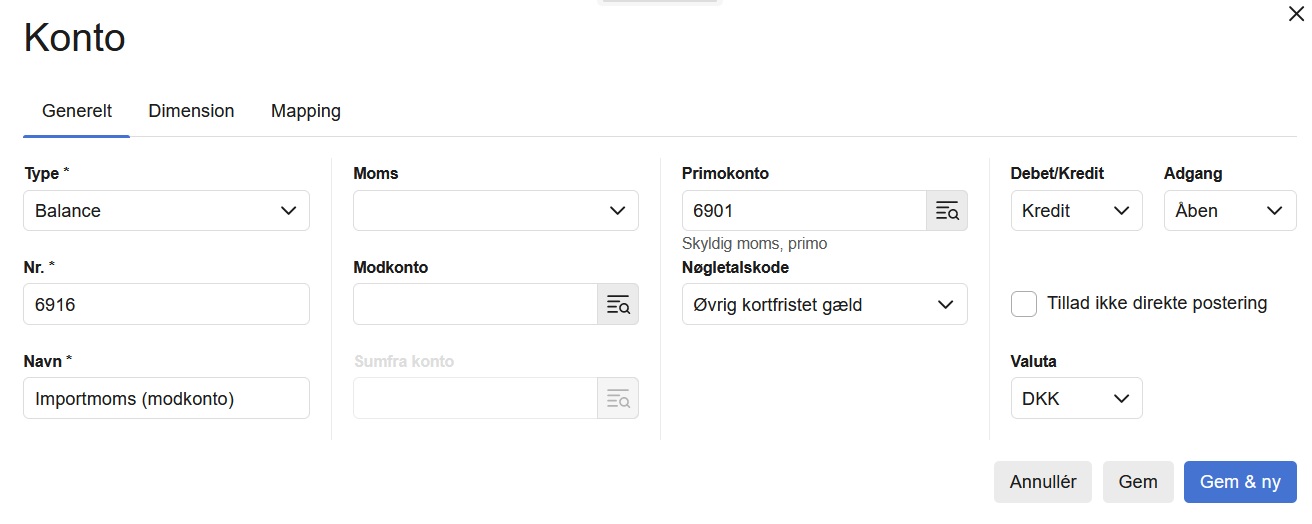Click the Annullér button
The width and height of the screenshot is (1312, 524).
(1043, 482)
